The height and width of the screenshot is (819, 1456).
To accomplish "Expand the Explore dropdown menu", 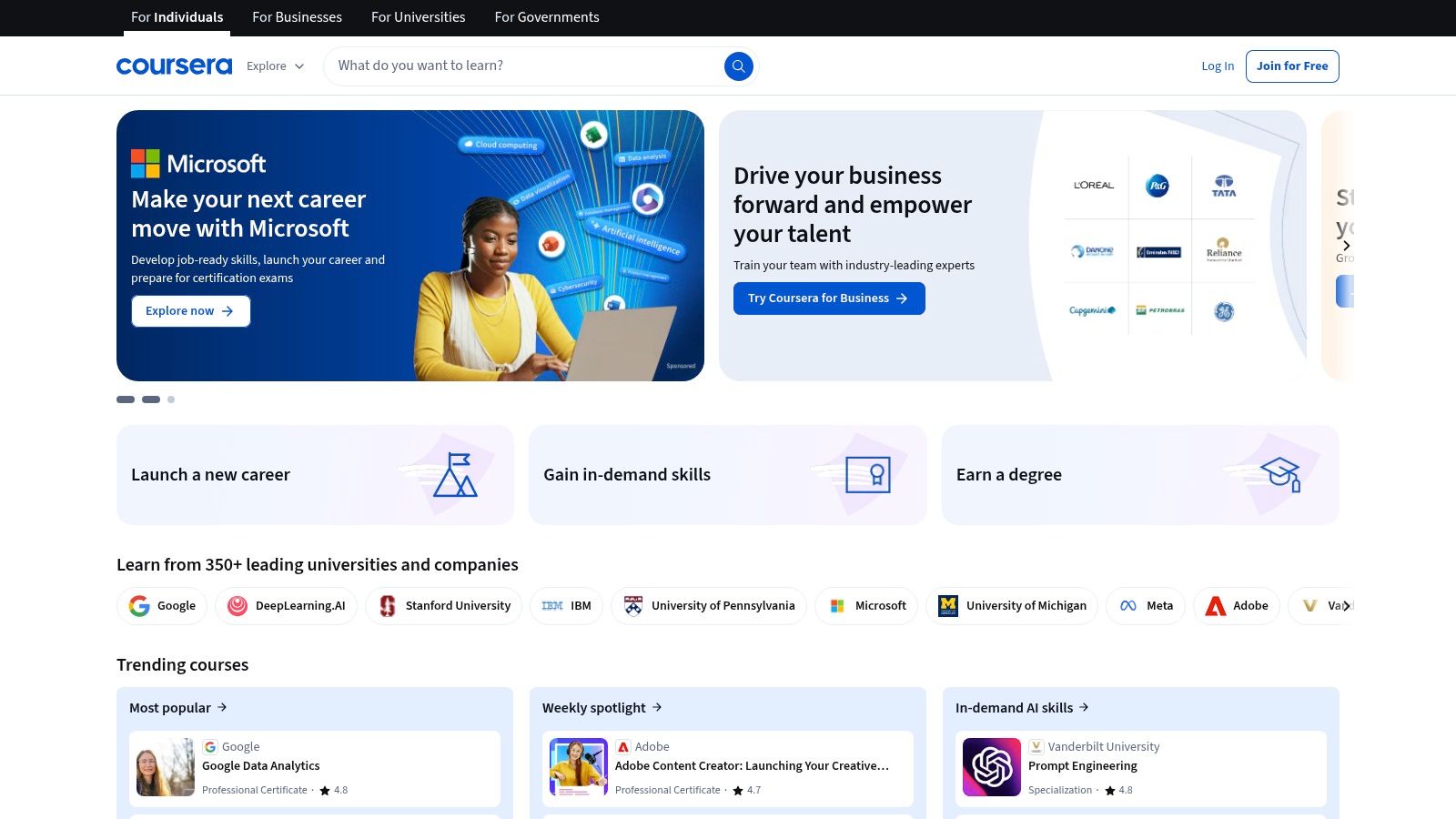I will 275,66.
